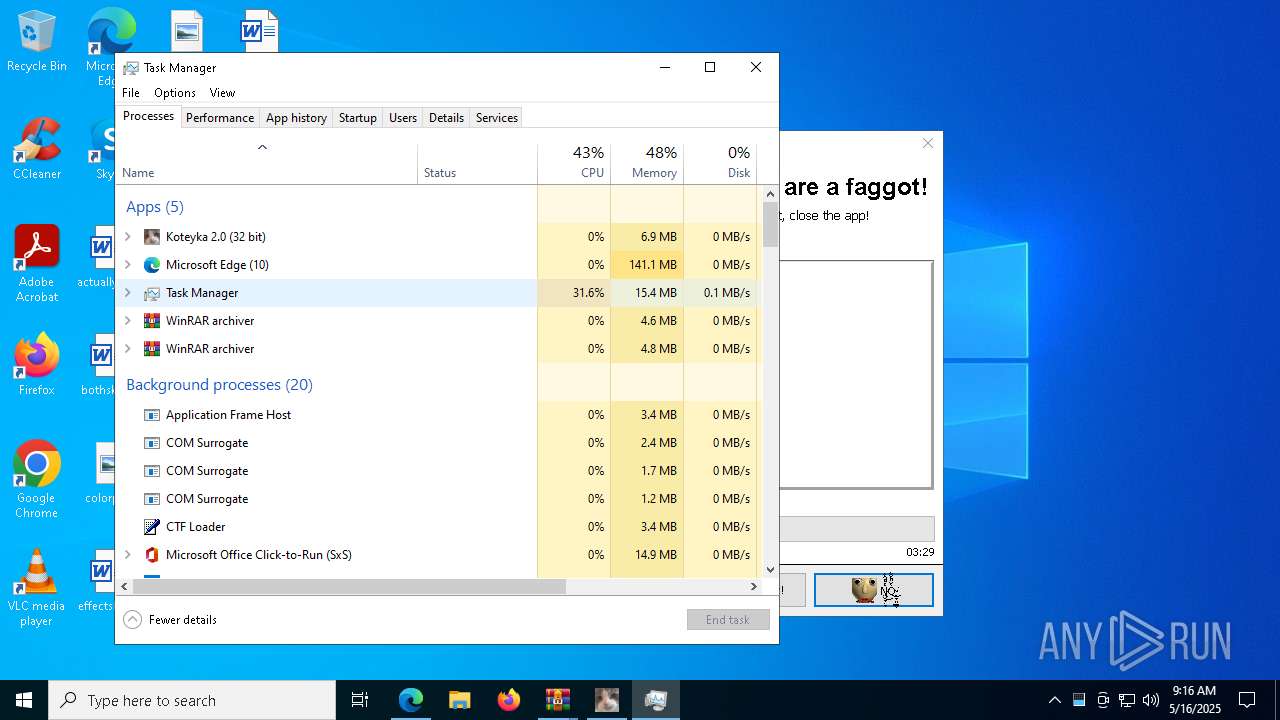
Task: Expand the Microsoft Edge (10) process group
Action: [127, 265]
